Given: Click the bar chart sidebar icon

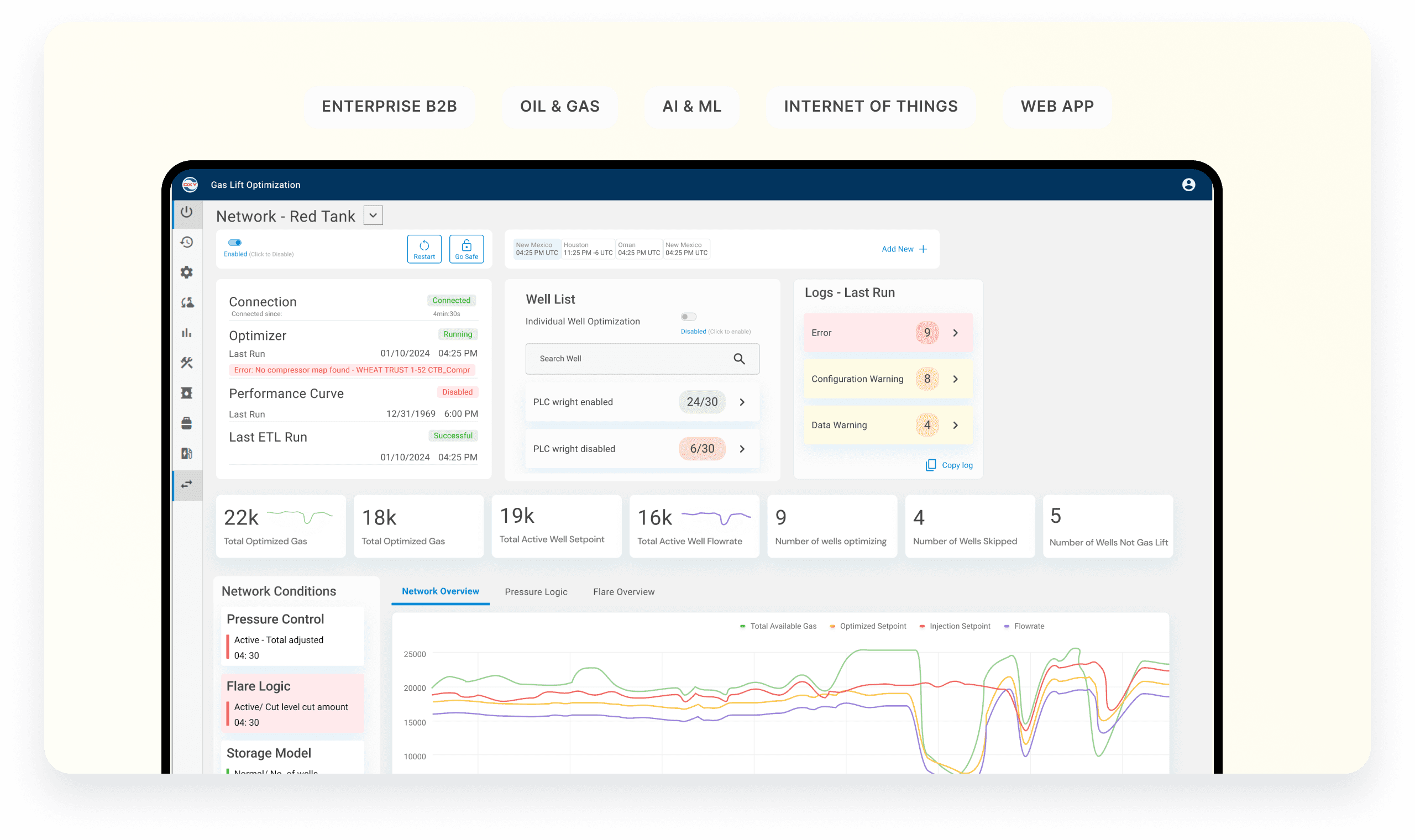Looking at the screenshot, I should 187,333.
